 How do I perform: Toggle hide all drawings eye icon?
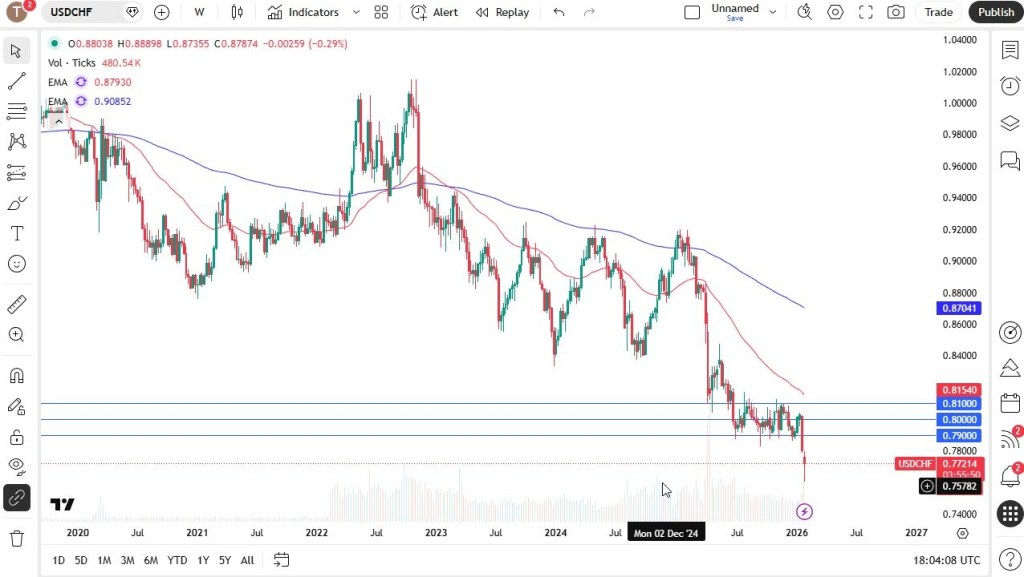(17, 465)
